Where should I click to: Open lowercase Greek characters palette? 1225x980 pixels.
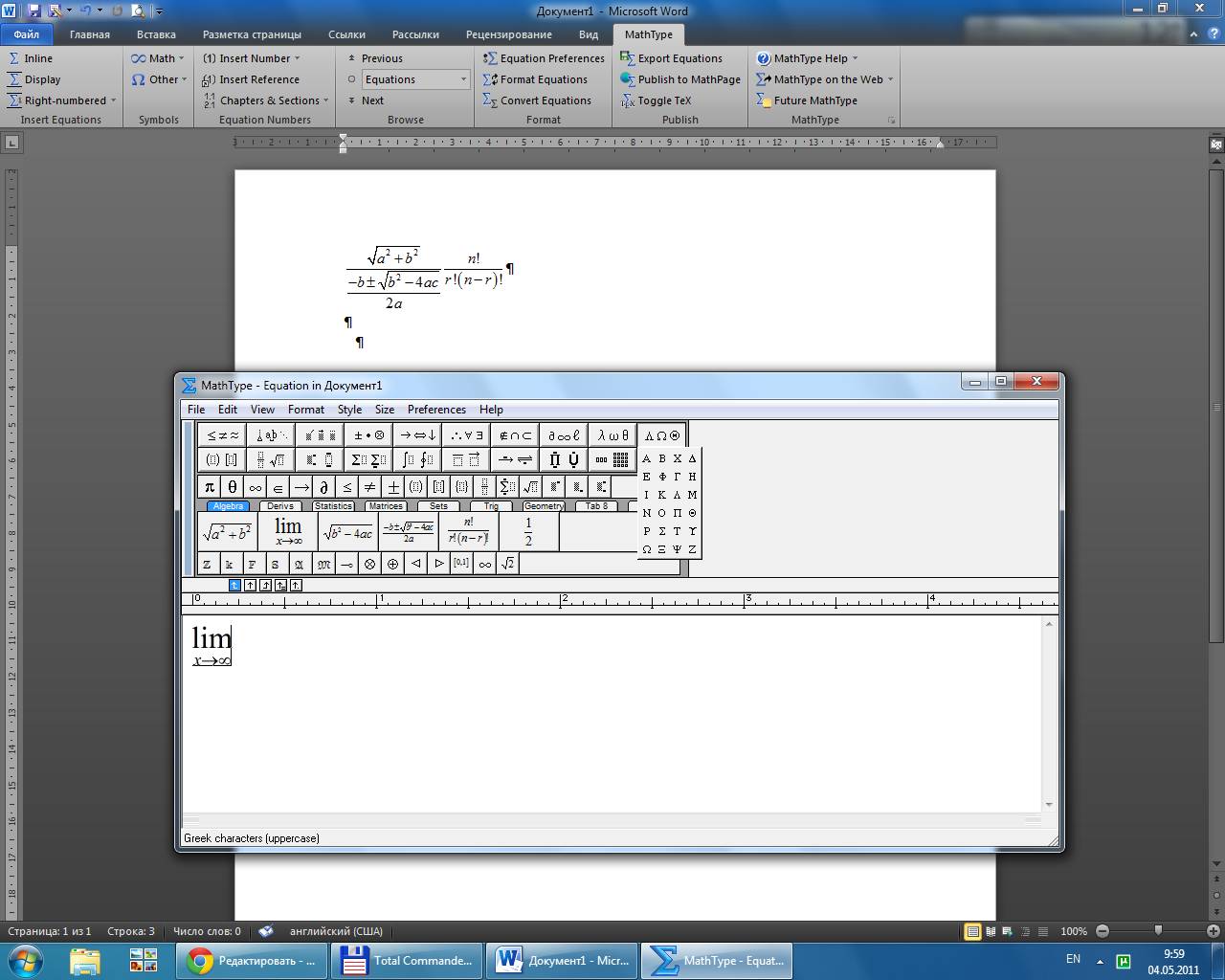point(612,435)
